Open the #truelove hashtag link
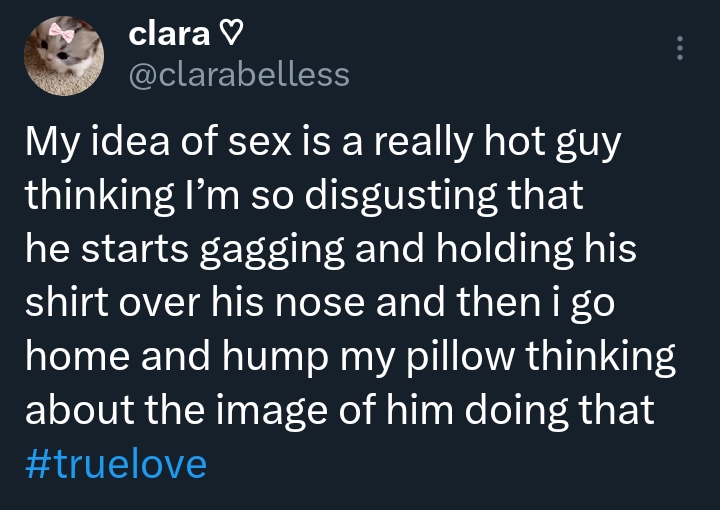Screen dimensions: 720x510 point(116,465)
